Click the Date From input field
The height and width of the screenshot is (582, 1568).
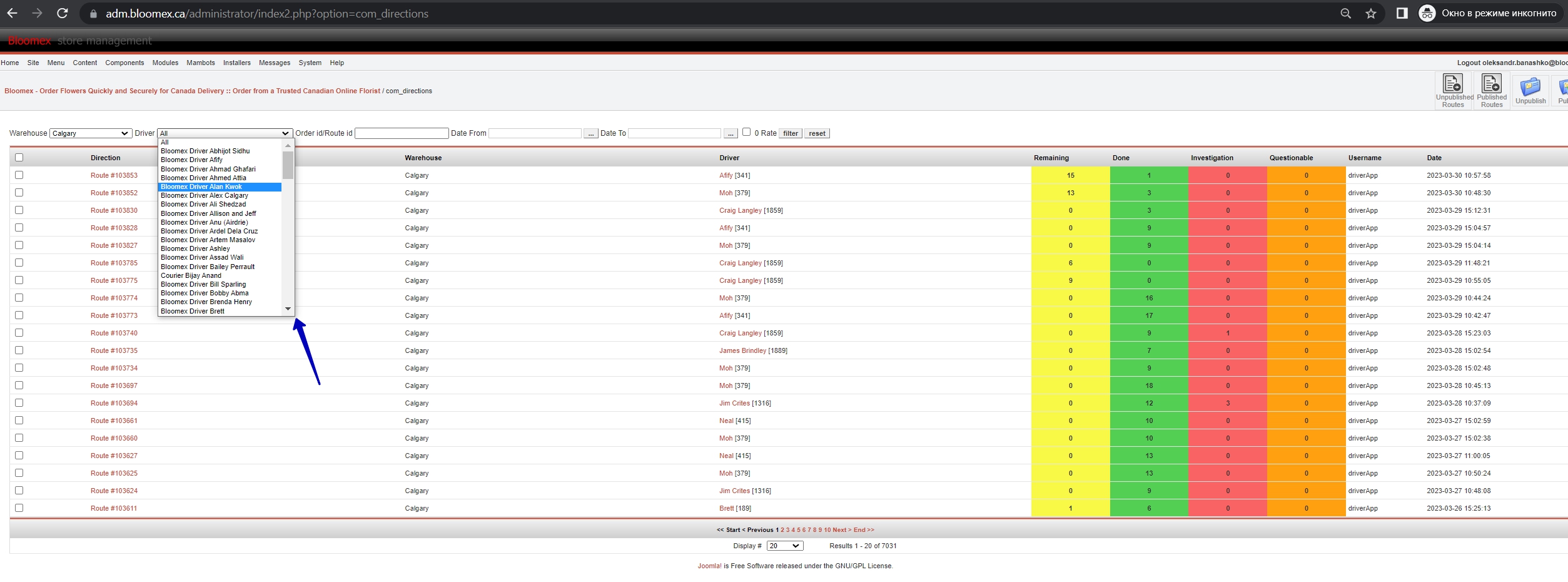point(535,133)
